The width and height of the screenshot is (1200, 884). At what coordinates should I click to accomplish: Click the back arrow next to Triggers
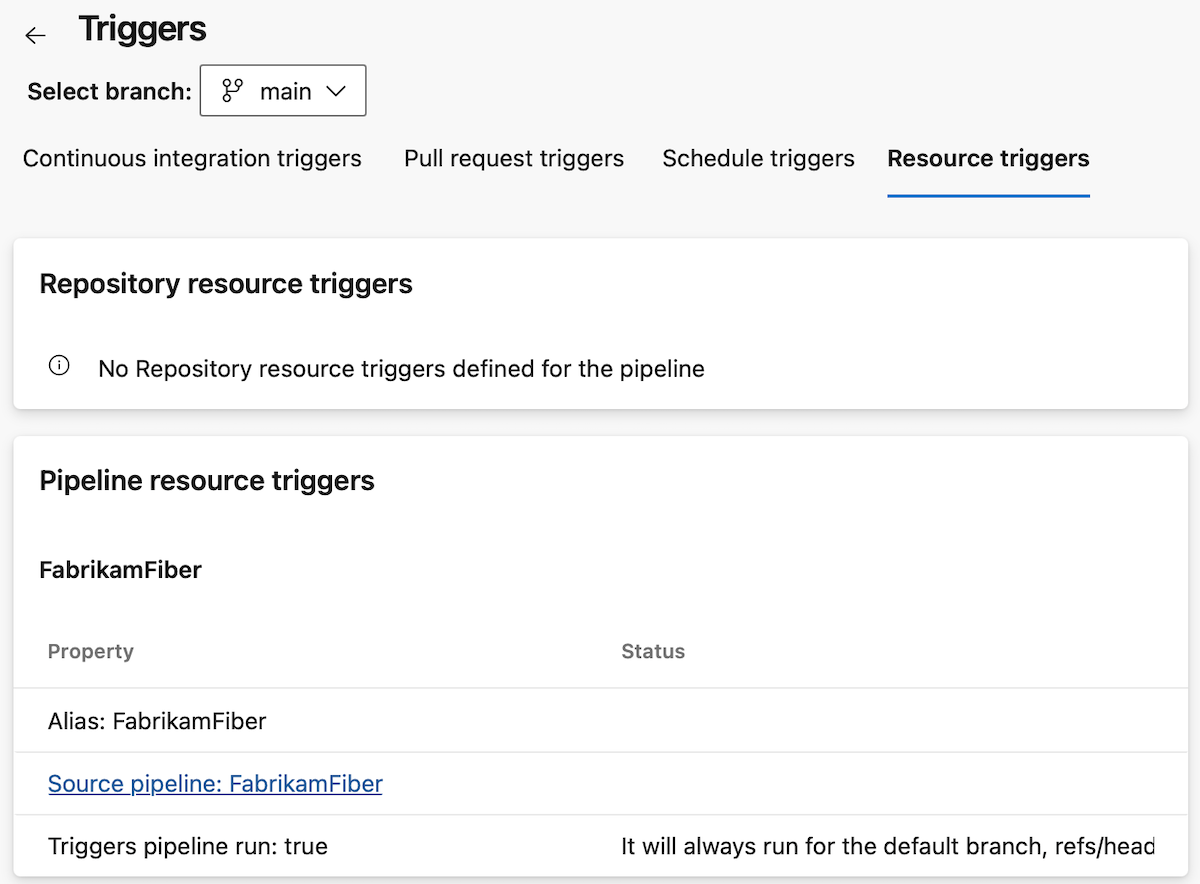[x=36, y=36]
